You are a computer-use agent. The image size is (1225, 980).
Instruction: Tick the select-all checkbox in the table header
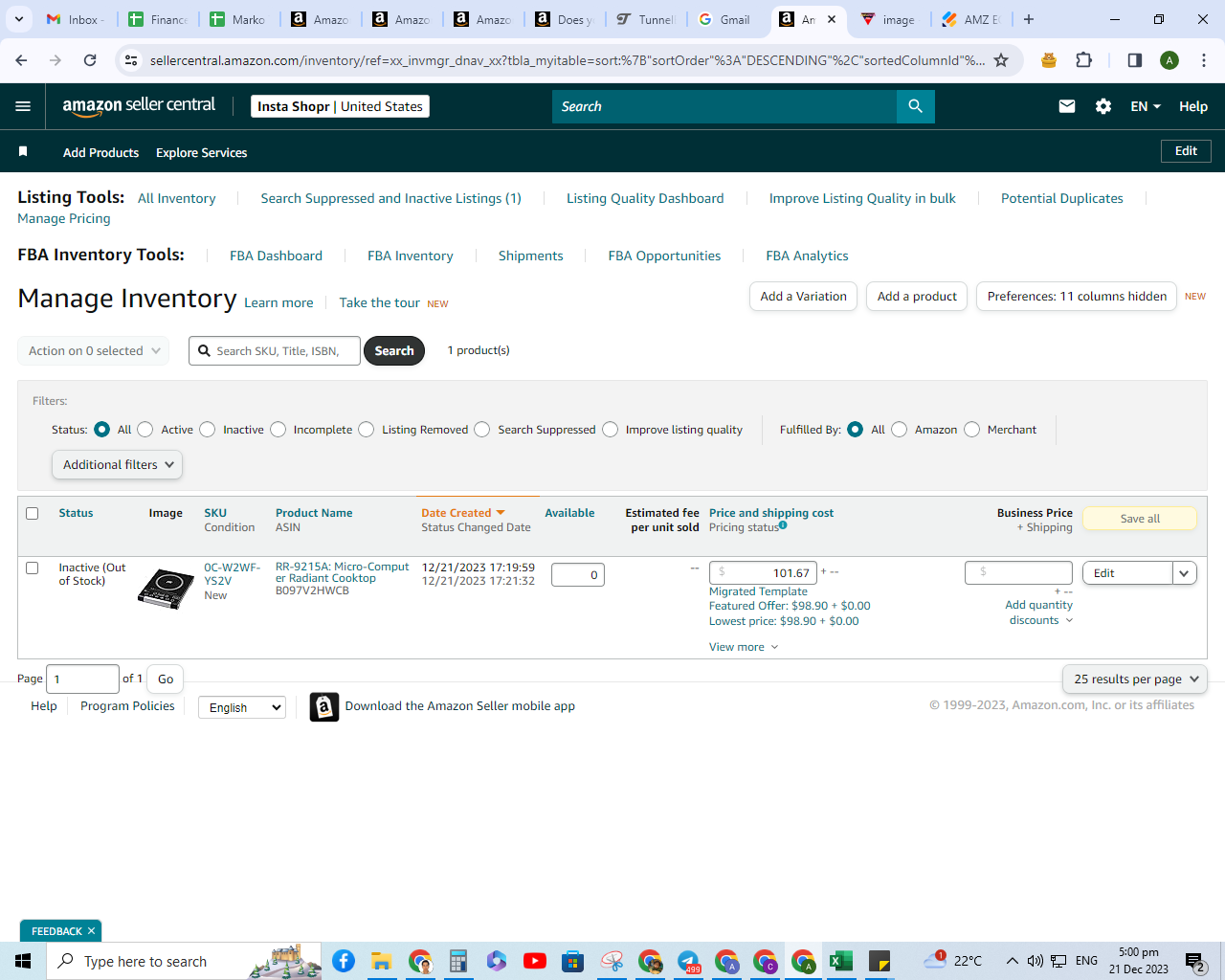33,514
